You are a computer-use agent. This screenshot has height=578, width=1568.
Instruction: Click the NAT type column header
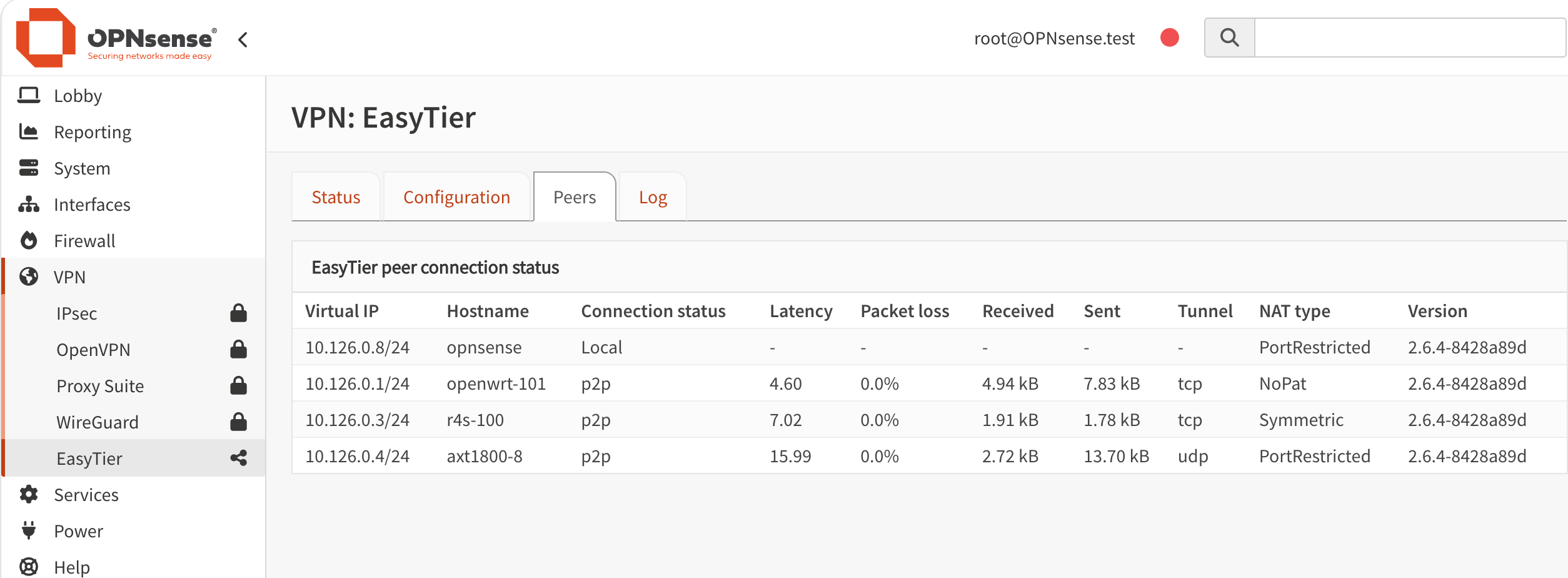pos(1294,311)
